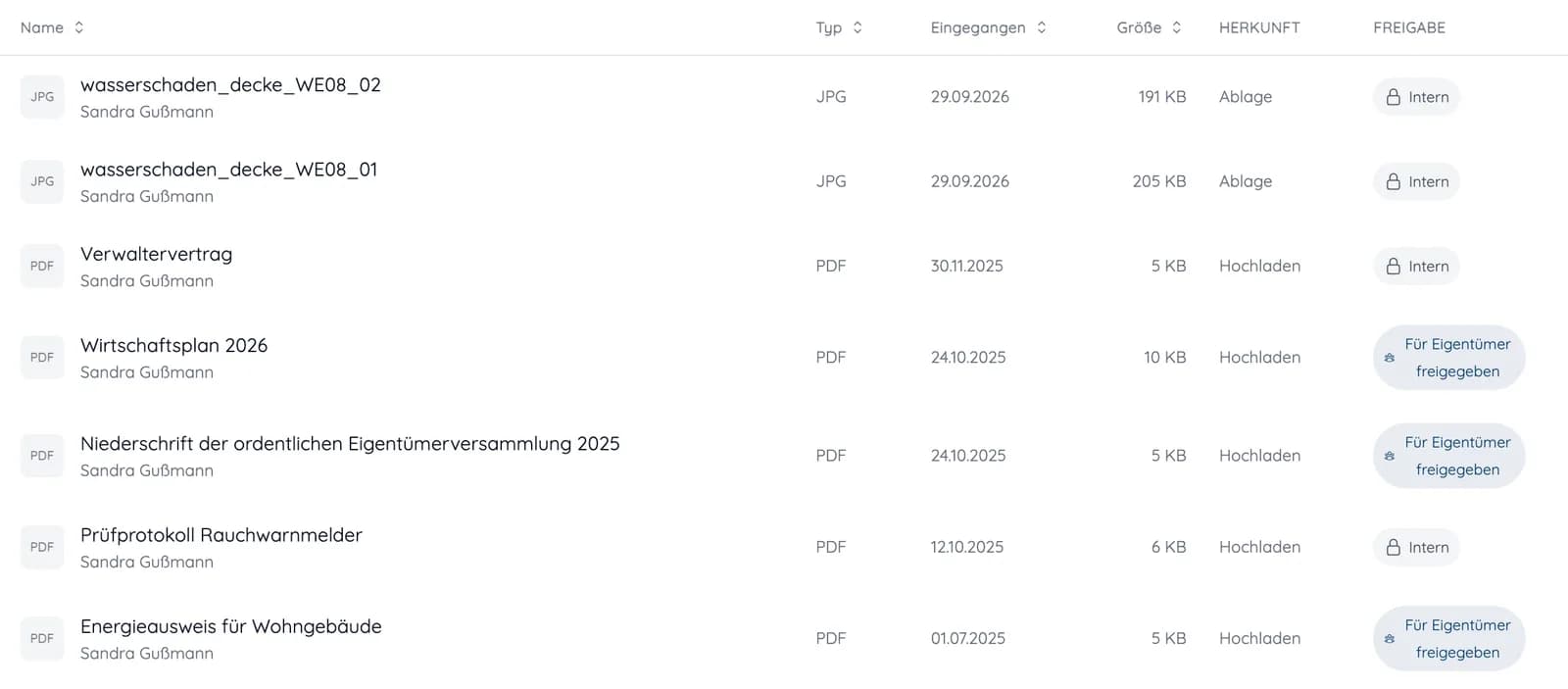Screen dimensions: 1568x689
Task: Click the HERKUNFT column header
Action: [x=1259, y=27]
